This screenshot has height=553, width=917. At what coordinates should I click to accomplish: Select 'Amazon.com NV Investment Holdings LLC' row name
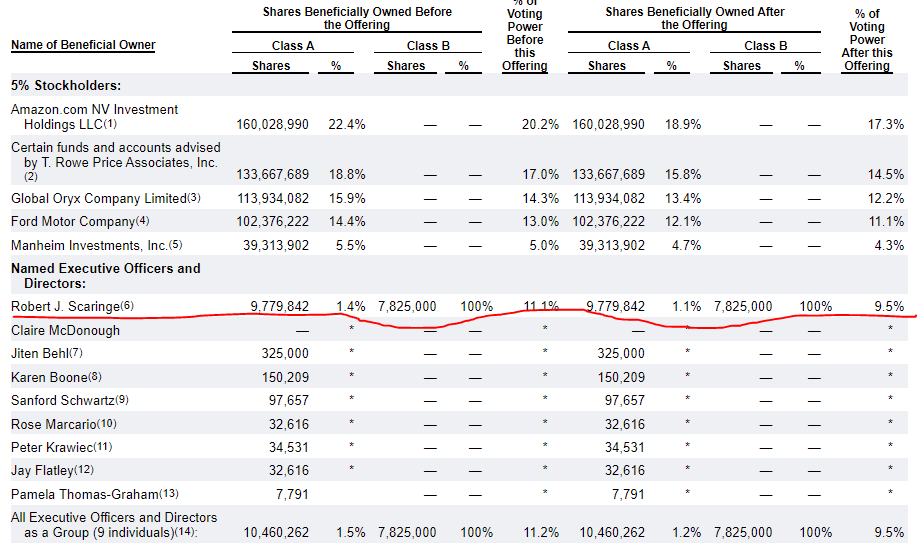click(x=94, y=117)
